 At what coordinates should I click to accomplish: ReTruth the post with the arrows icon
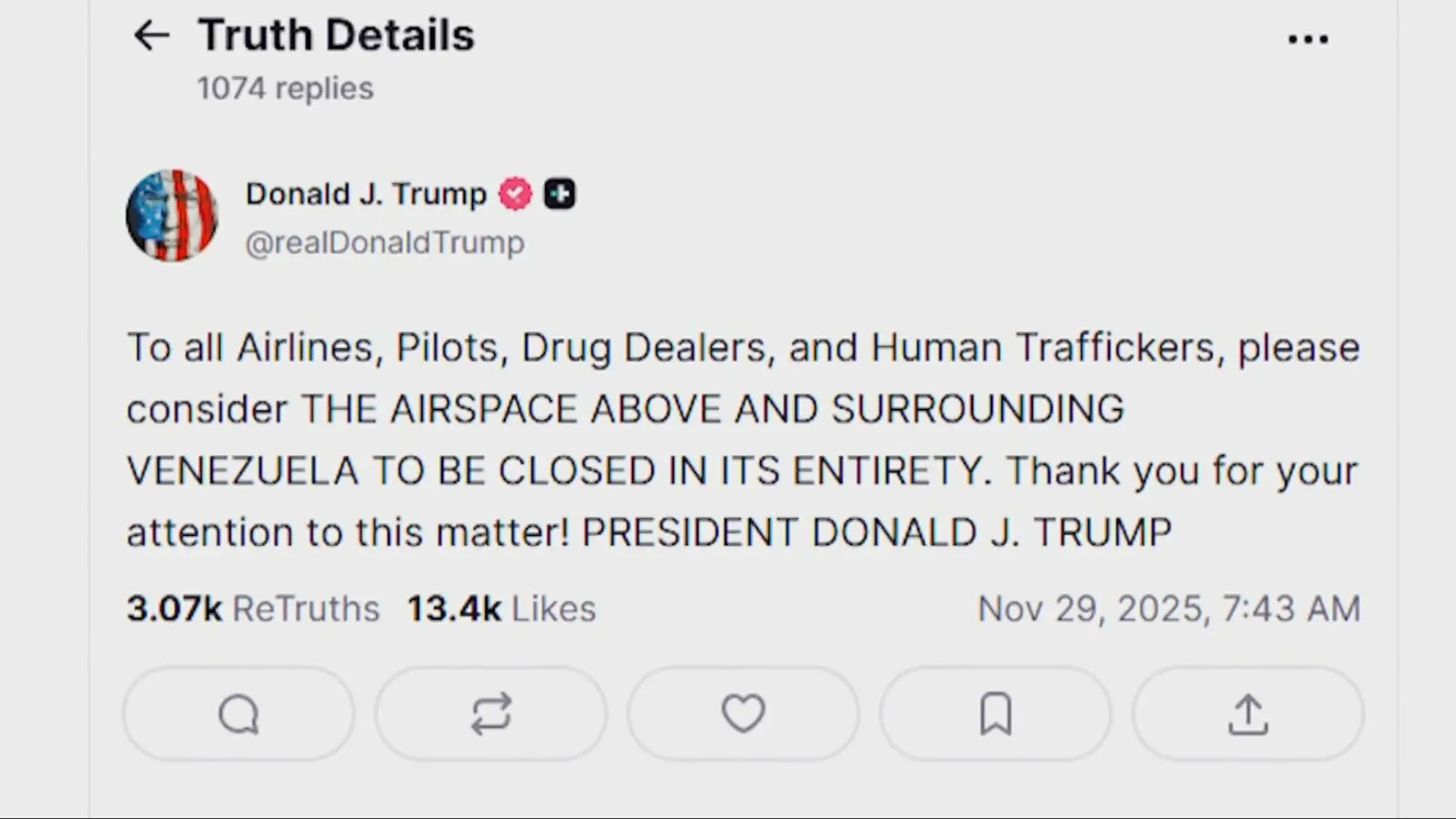tap(491, 714)
